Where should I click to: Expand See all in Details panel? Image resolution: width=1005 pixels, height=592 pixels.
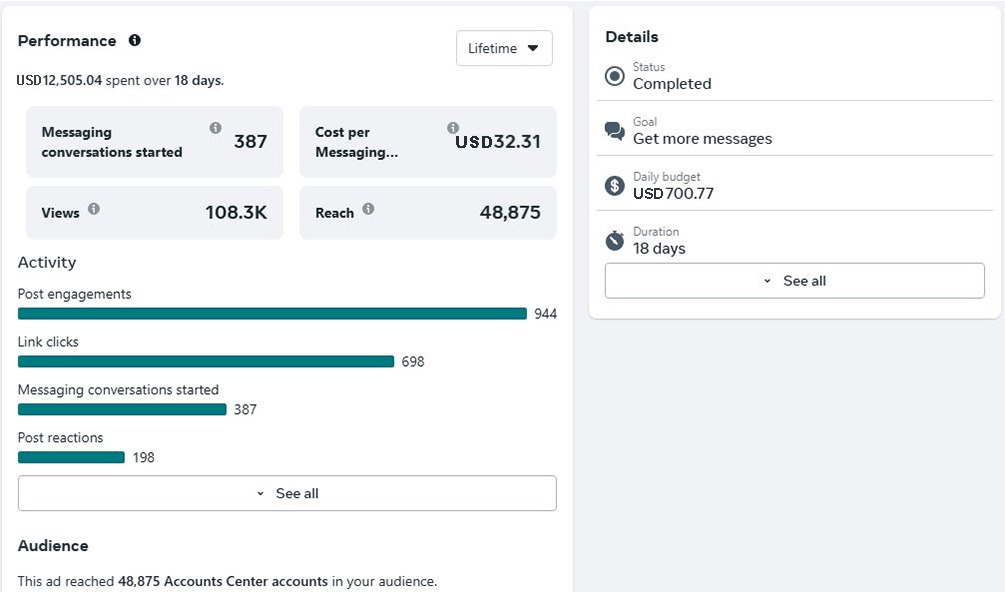[794, 281]
